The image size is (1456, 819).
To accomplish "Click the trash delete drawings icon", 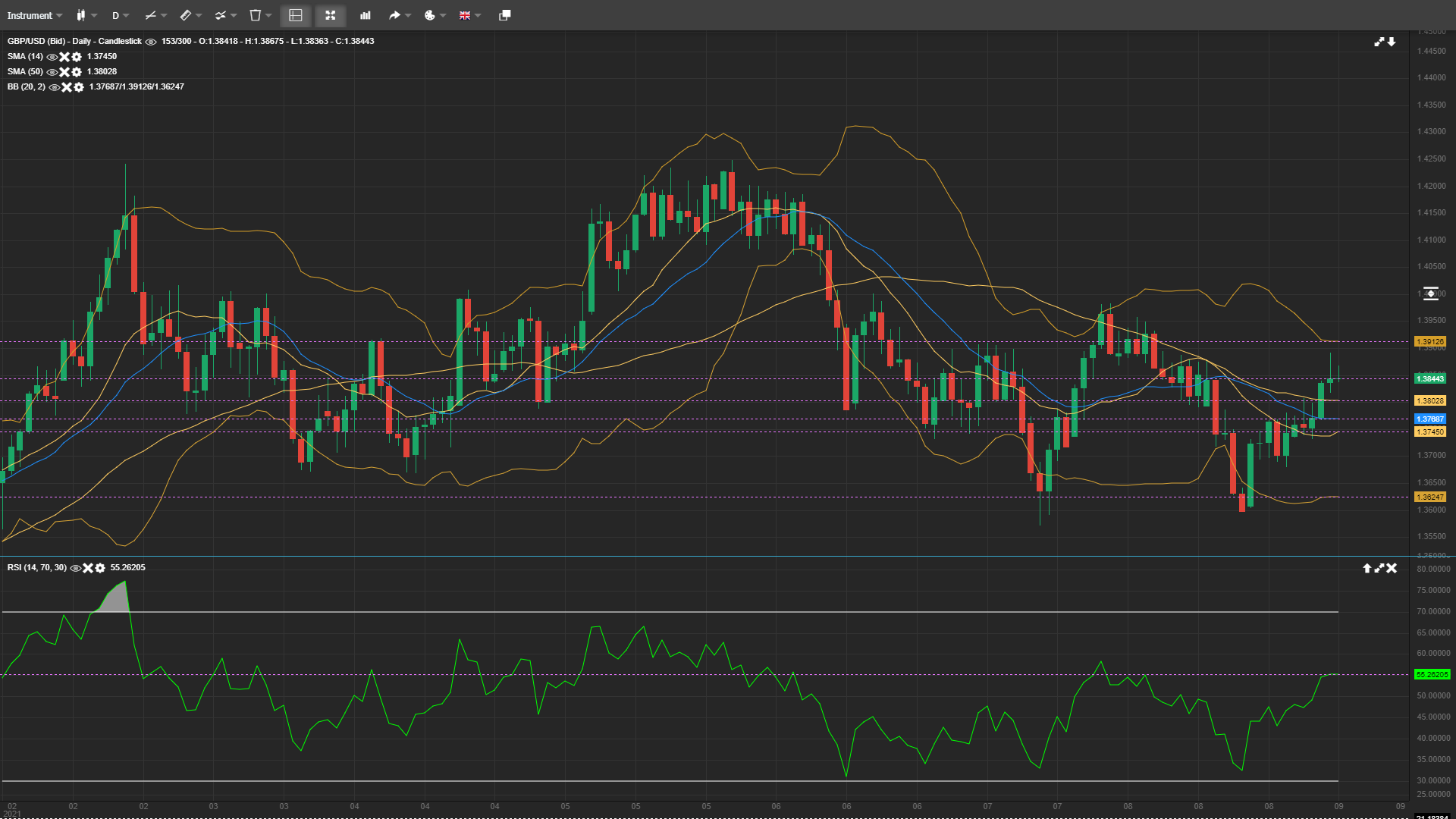I will (256, 15).
